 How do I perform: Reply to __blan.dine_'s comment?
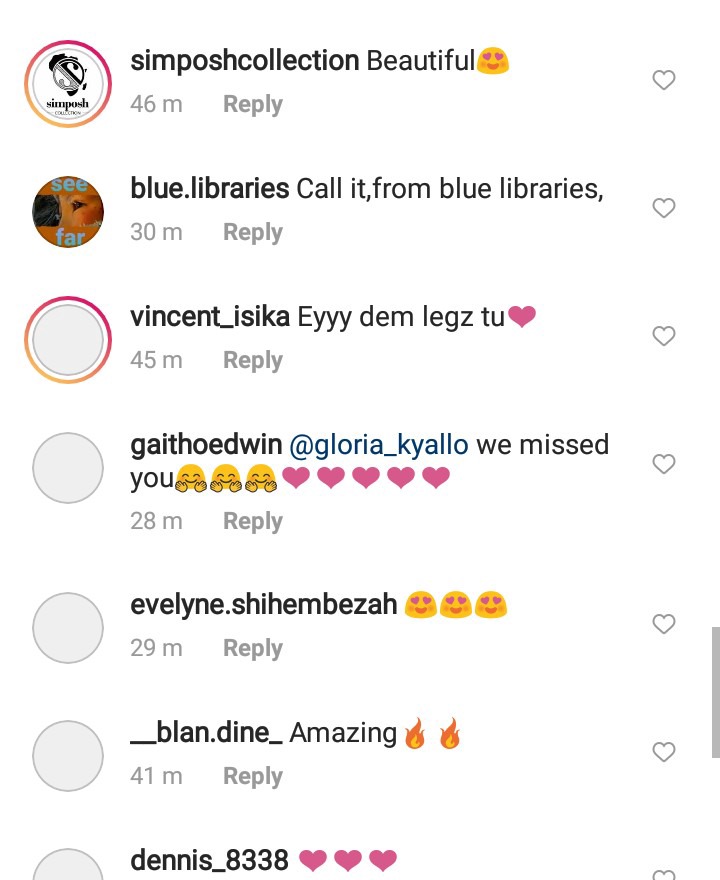coord(253,776)
